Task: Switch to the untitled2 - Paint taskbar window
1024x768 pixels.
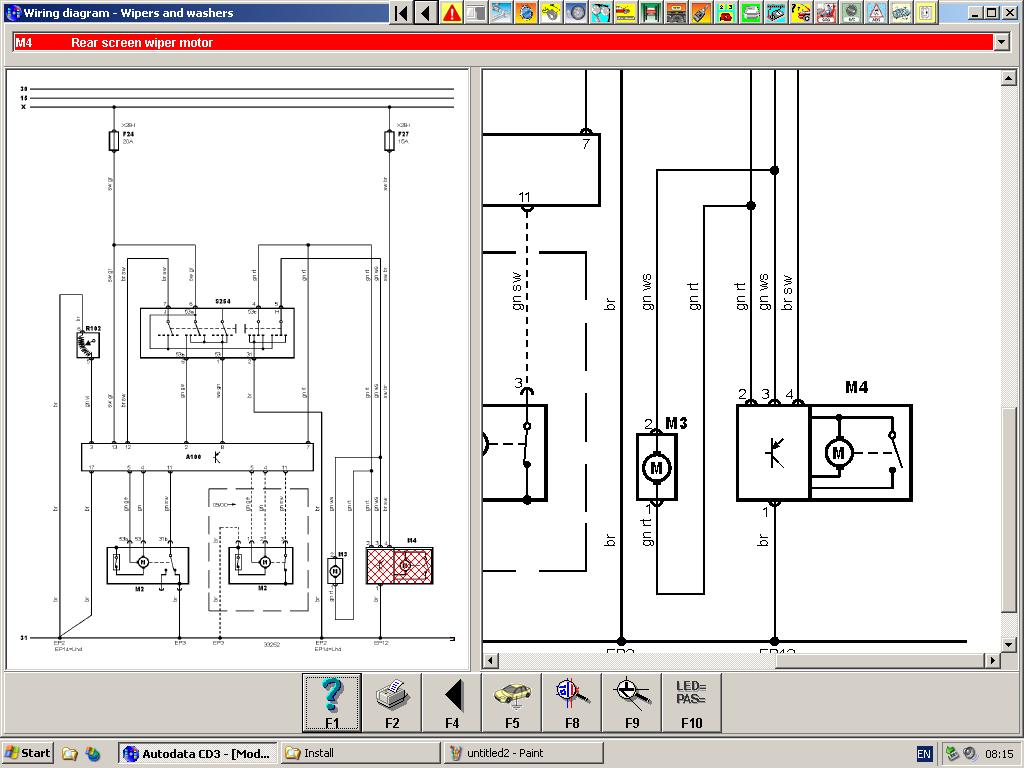Action: pos(523,753)
